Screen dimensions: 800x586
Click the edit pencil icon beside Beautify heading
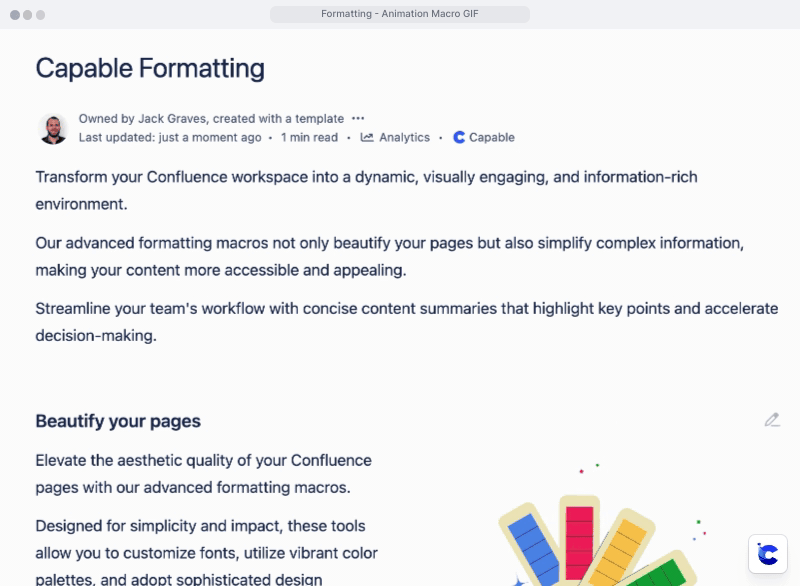coord(772,420)
